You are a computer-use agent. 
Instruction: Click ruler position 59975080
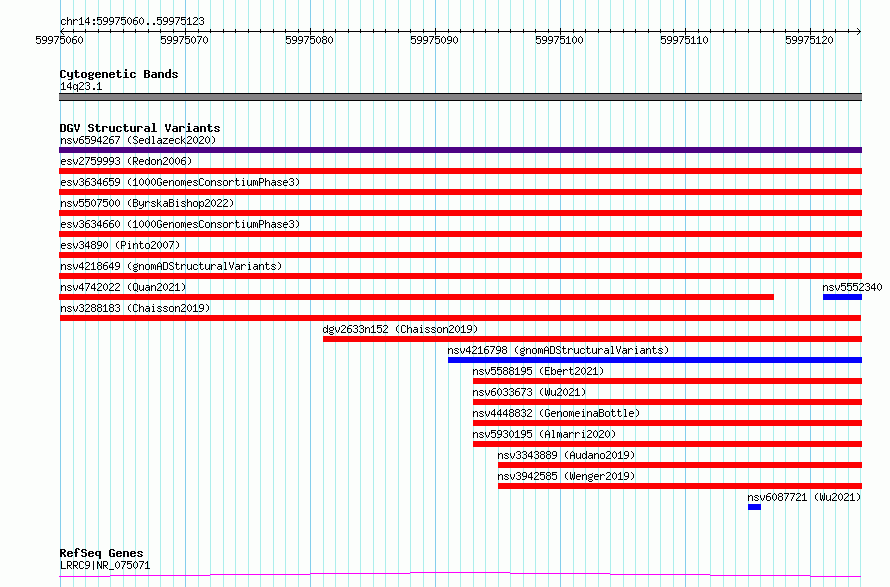click(309, 40)
